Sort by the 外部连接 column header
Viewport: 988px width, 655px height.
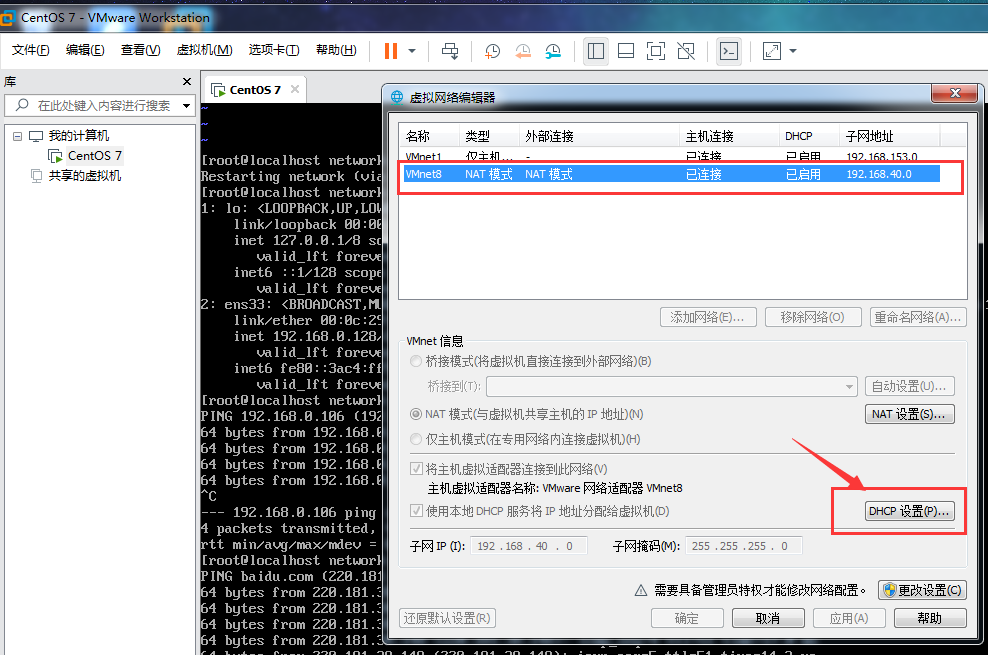[x=599, y=136]
